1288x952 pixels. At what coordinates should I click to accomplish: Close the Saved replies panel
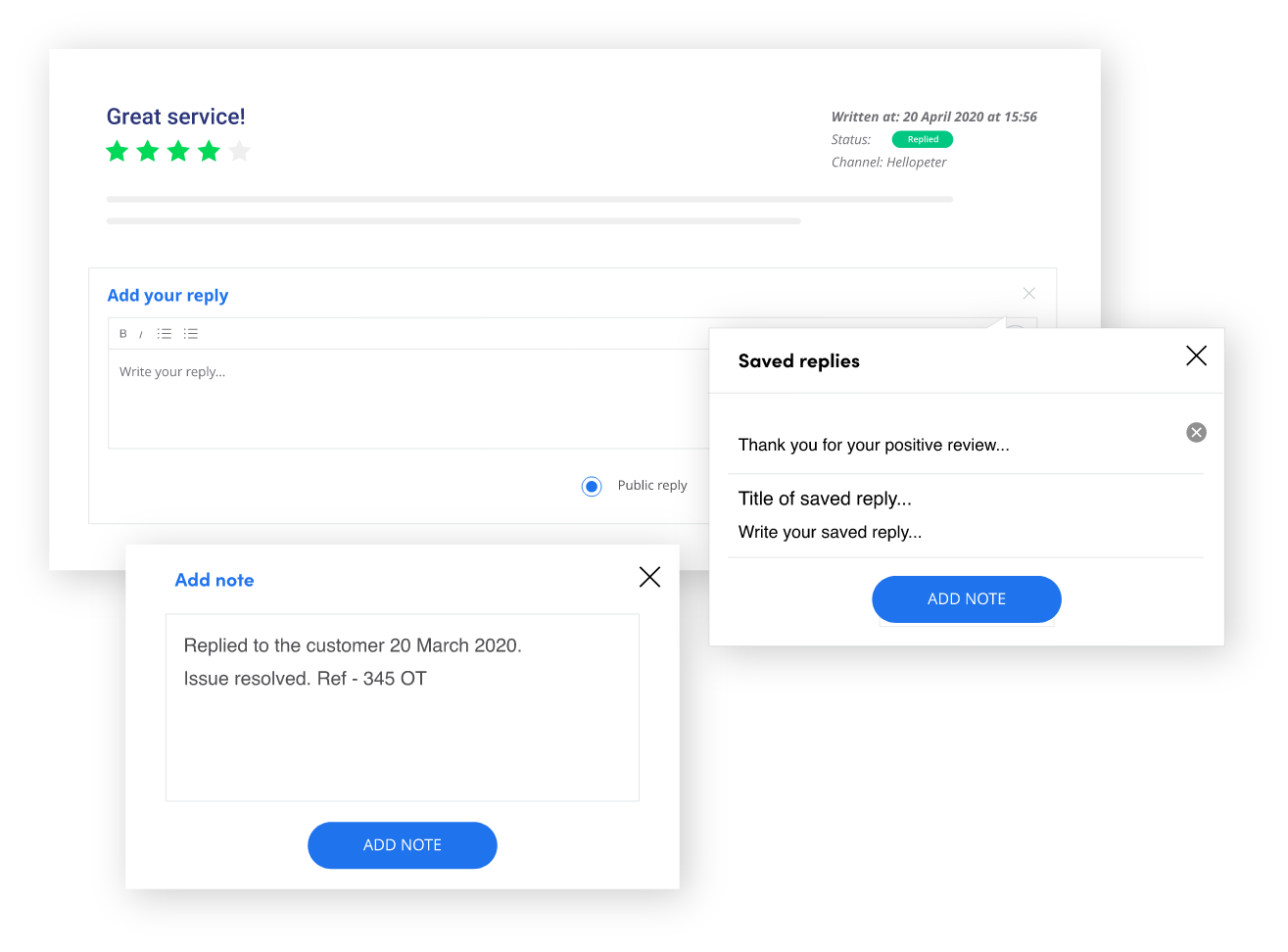pyautogui.click(x=1196, y=356)
